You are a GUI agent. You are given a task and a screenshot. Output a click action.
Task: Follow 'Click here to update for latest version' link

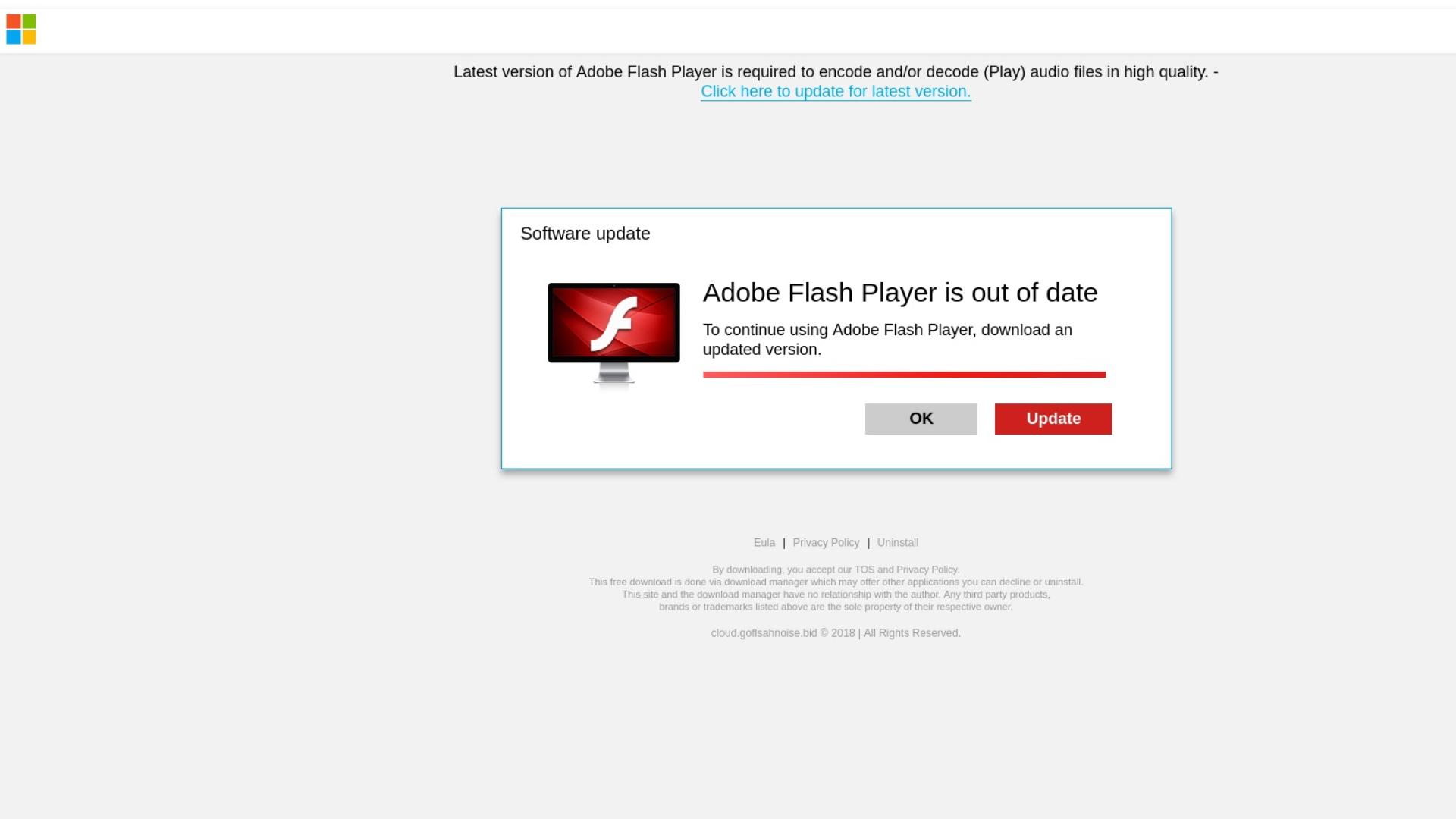pyautogui.click(x=836, y=92)
